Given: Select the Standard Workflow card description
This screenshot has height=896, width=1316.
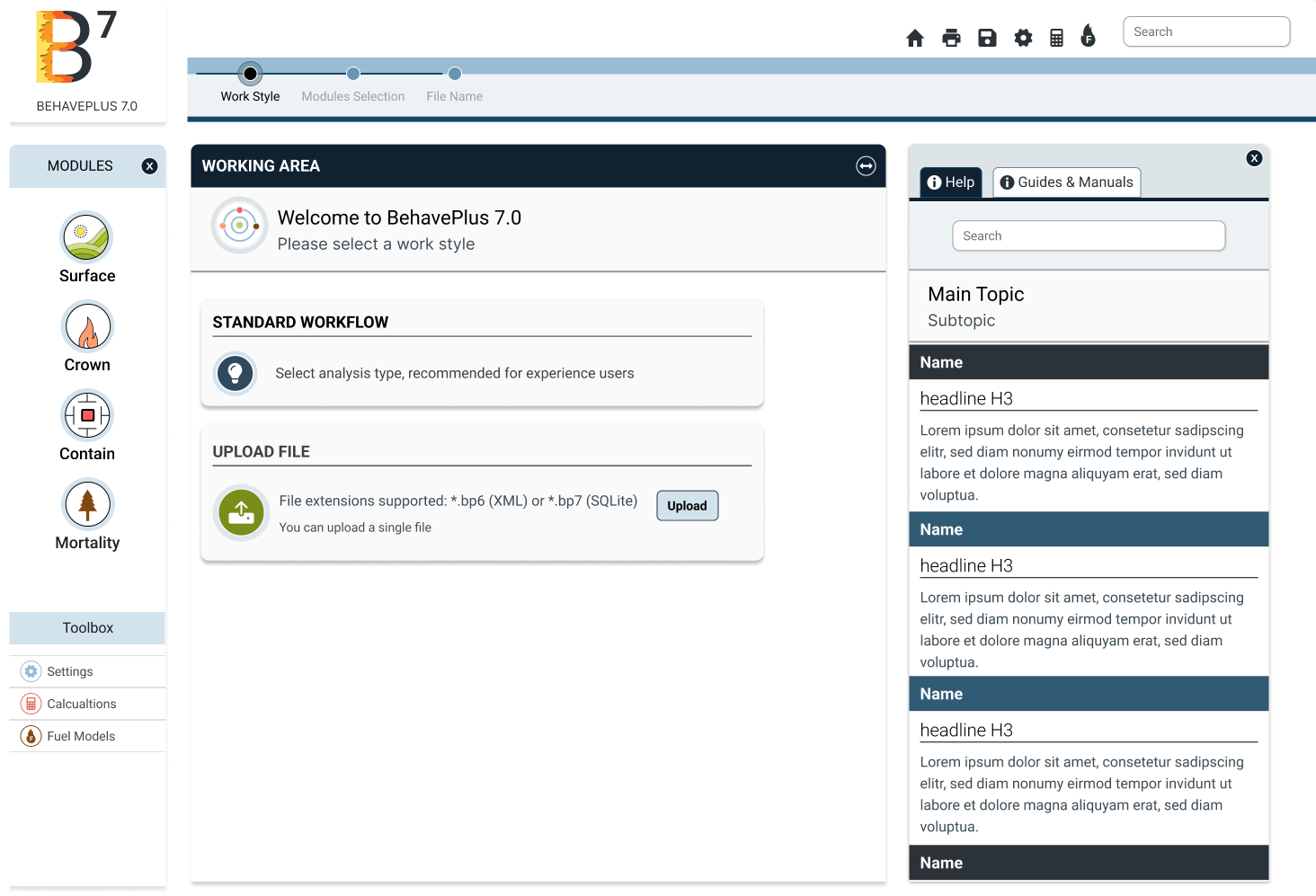Looking at the screenshot, I should coord(455,373).
